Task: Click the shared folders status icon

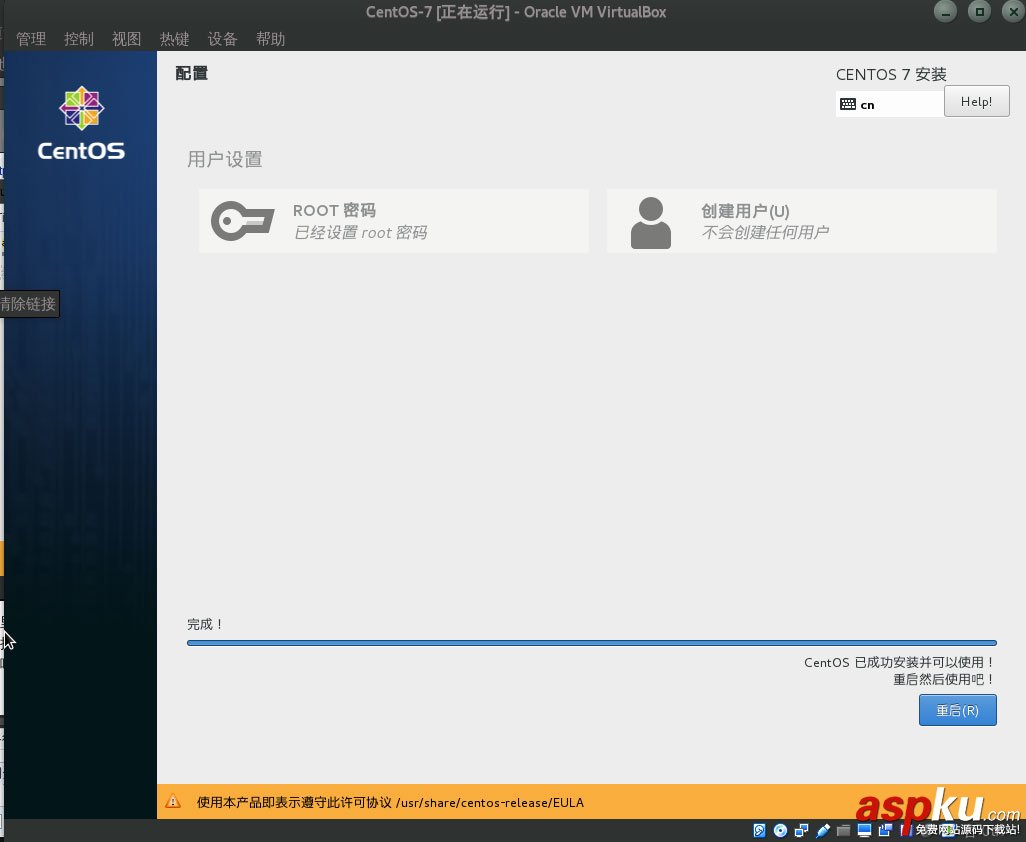Action: 844,831
